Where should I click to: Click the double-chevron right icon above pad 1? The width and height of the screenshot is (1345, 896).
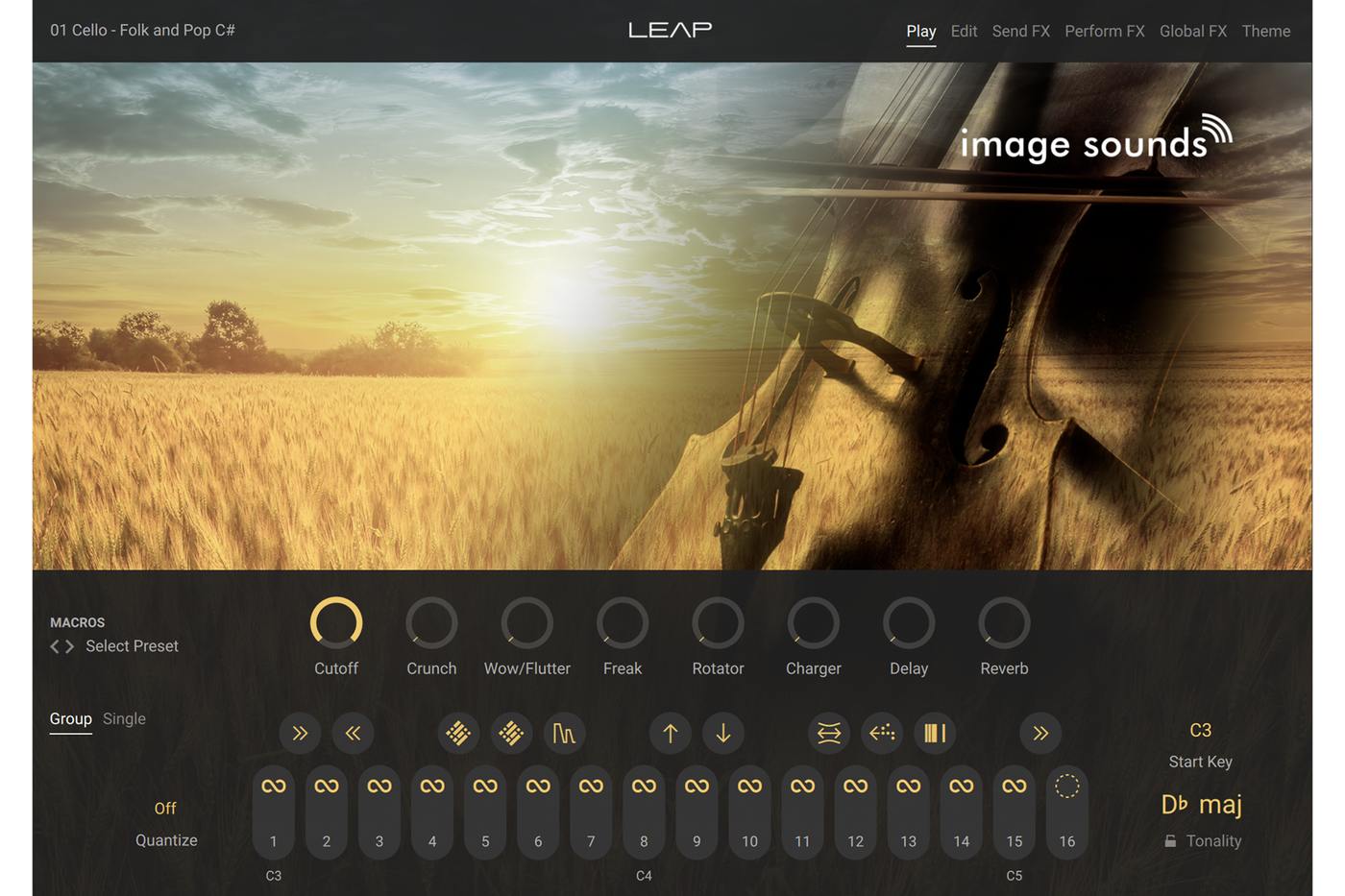tap(300, 734)
